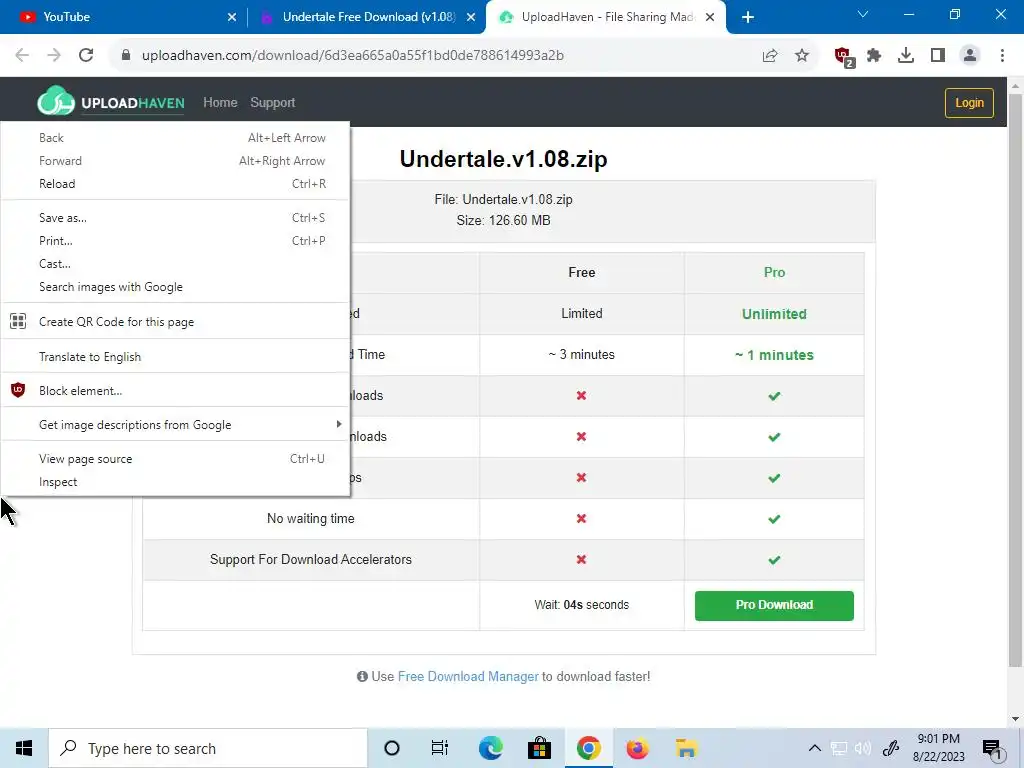The width and height of the screenshot is (1024, 768).
Task: Close the Undertale Free Download tab
Action: click(470, 17)
